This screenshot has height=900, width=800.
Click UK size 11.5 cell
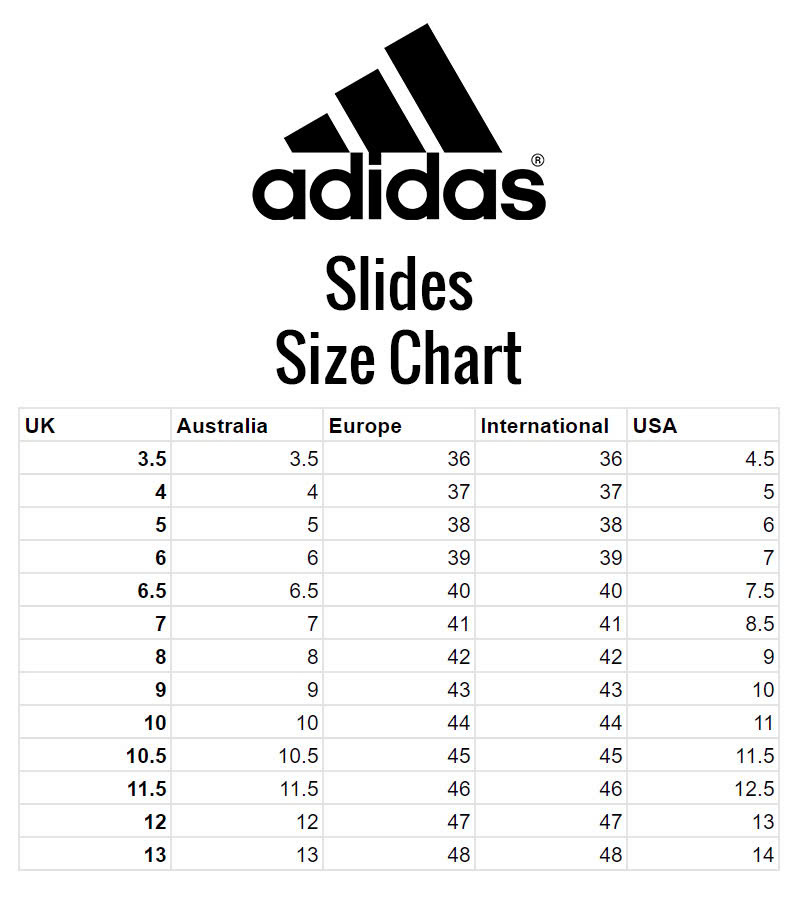(x=95, y=789)
